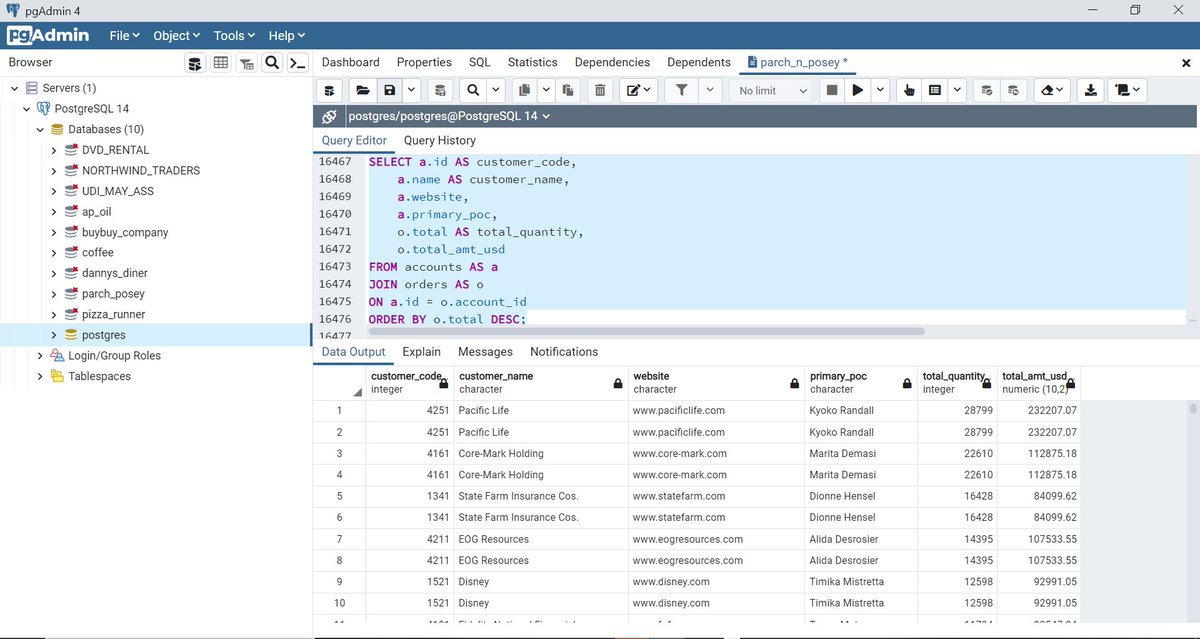This screenshot has height=639, width=1200.
Task: Open the Explain options dropdown arrow
Action: coord(957,90)
